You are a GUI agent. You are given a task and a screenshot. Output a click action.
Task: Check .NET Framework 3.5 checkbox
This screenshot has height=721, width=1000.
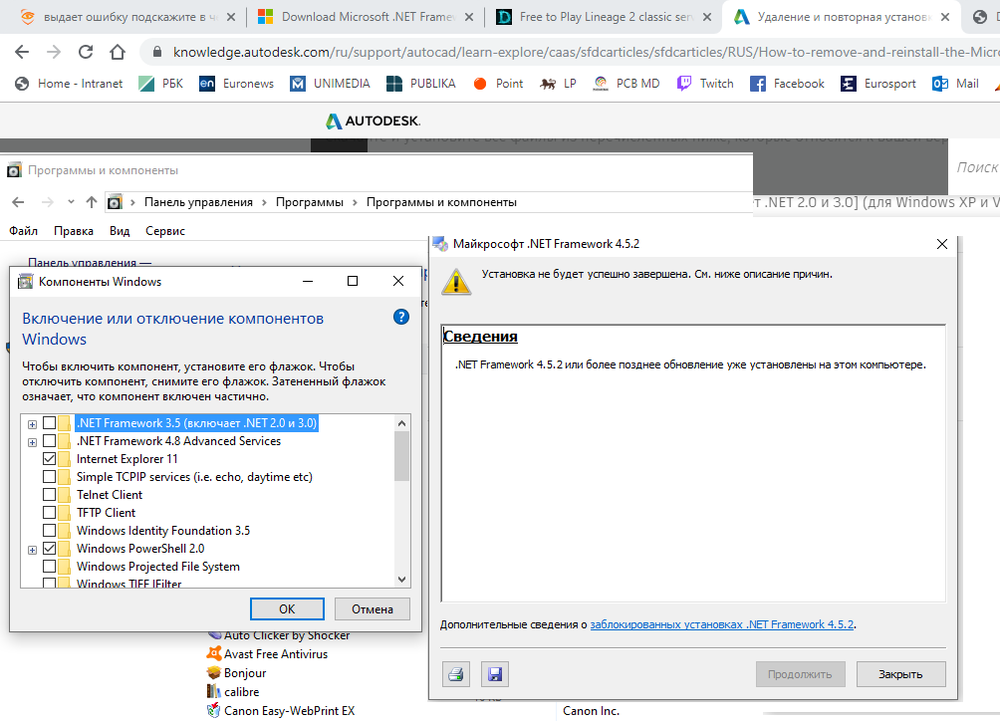pyautogui.click(x=50, y=423)
